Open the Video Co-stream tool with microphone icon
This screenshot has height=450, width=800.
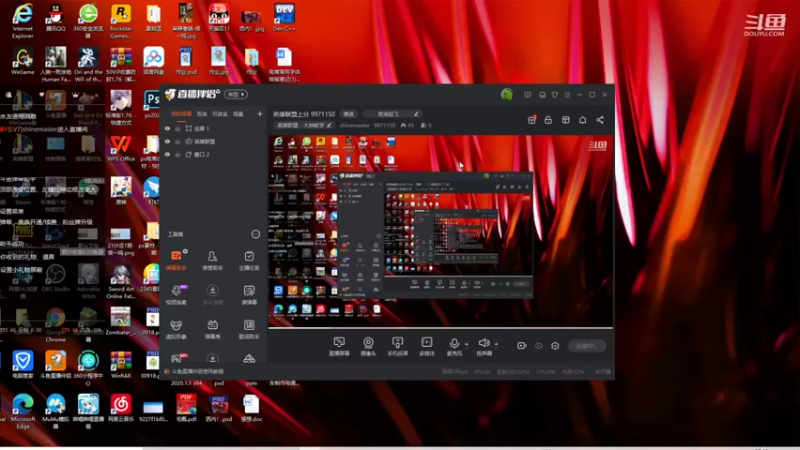pos(176,294)
